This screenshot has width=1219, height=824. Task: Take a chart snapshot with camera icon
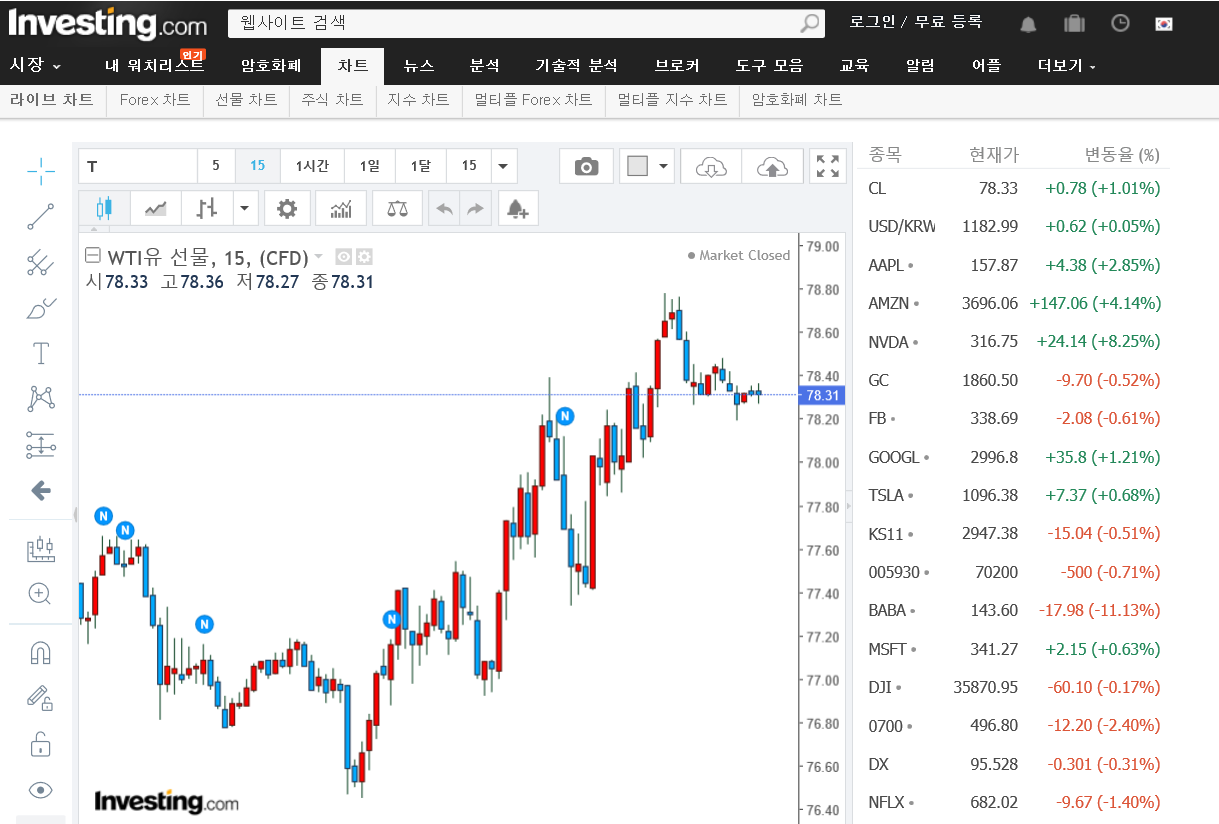(x=586, y=167)
